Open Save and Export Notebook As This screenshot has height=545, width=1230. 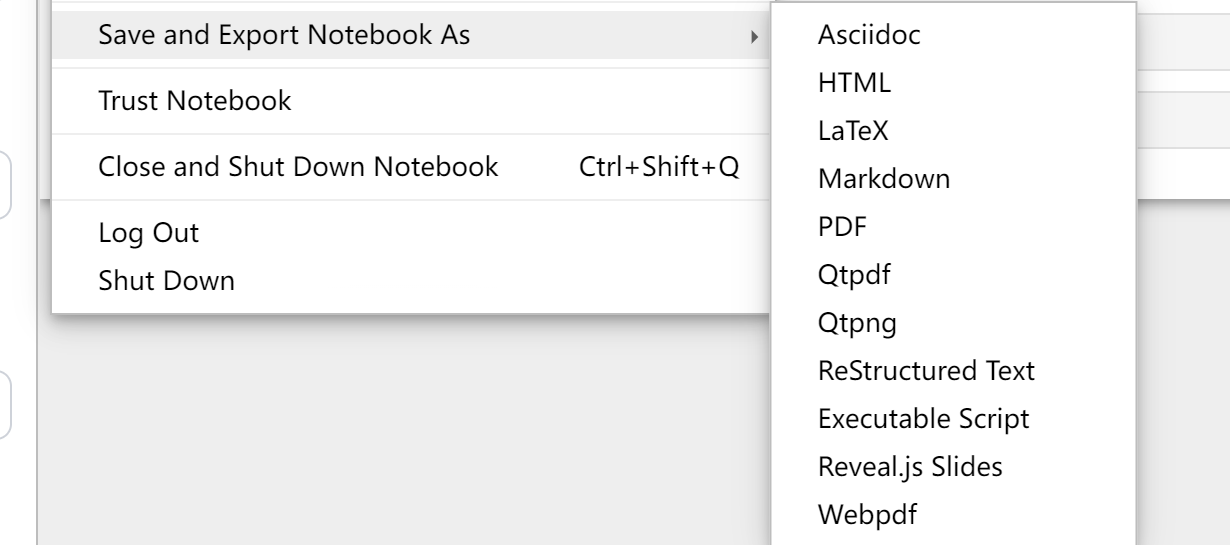coord(285,35)
